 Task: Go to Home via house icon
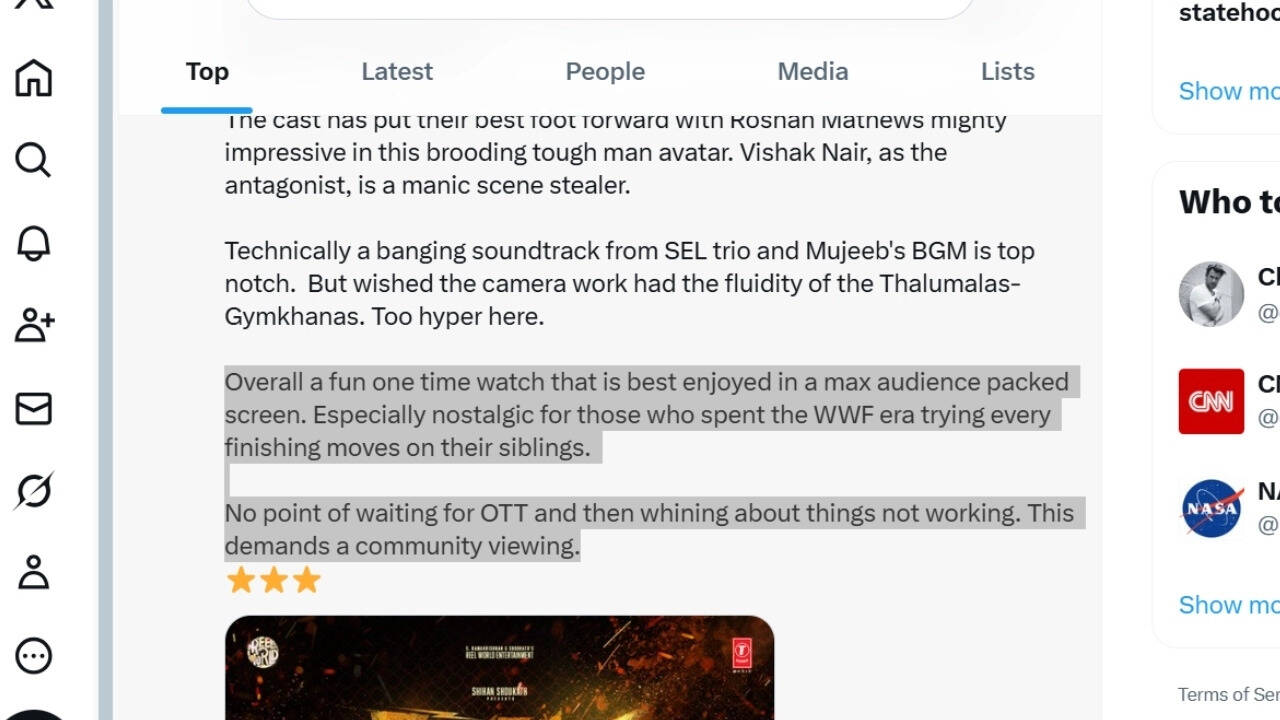point(33,77)
